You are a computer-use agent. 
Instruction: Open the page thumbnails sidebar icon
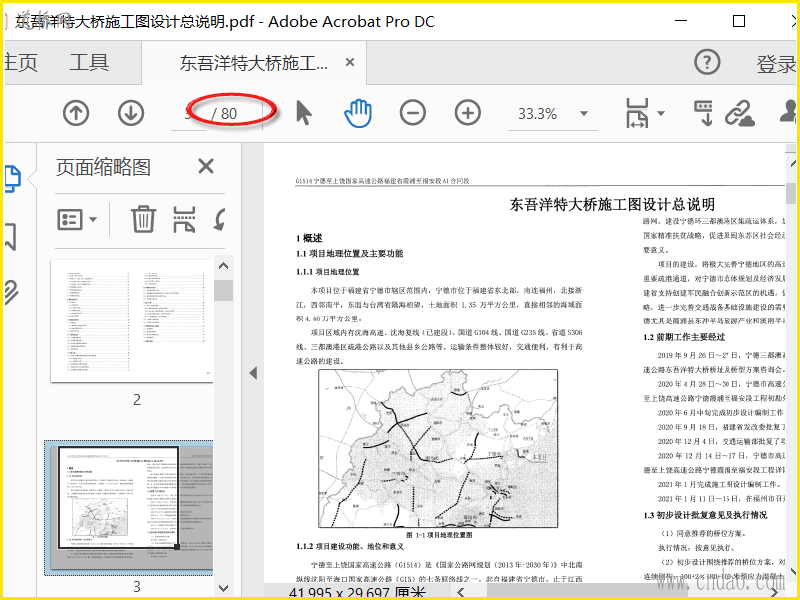tap(12, 179)
